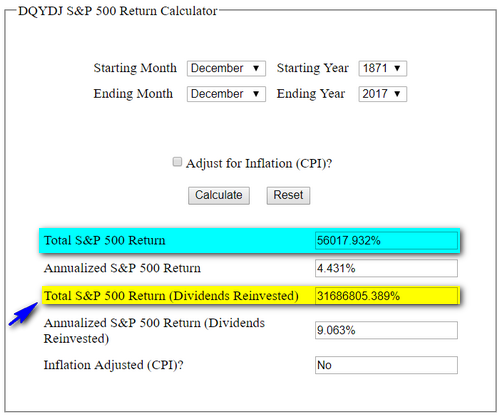The image size is (500, 417).
Task: Click the 'Adjust for Inflation (CPI)?' label text
Action: point(259,163)
